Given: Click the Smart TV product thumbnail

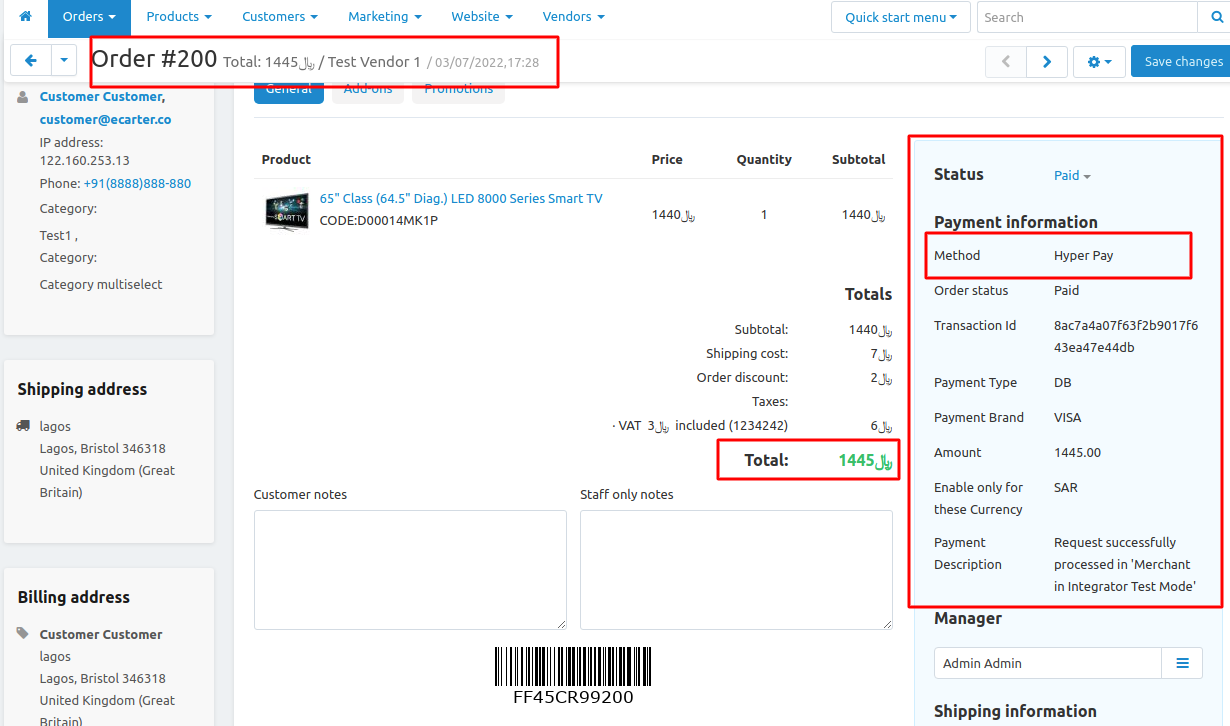Looking at the screenshot, I should click(287, 212).
